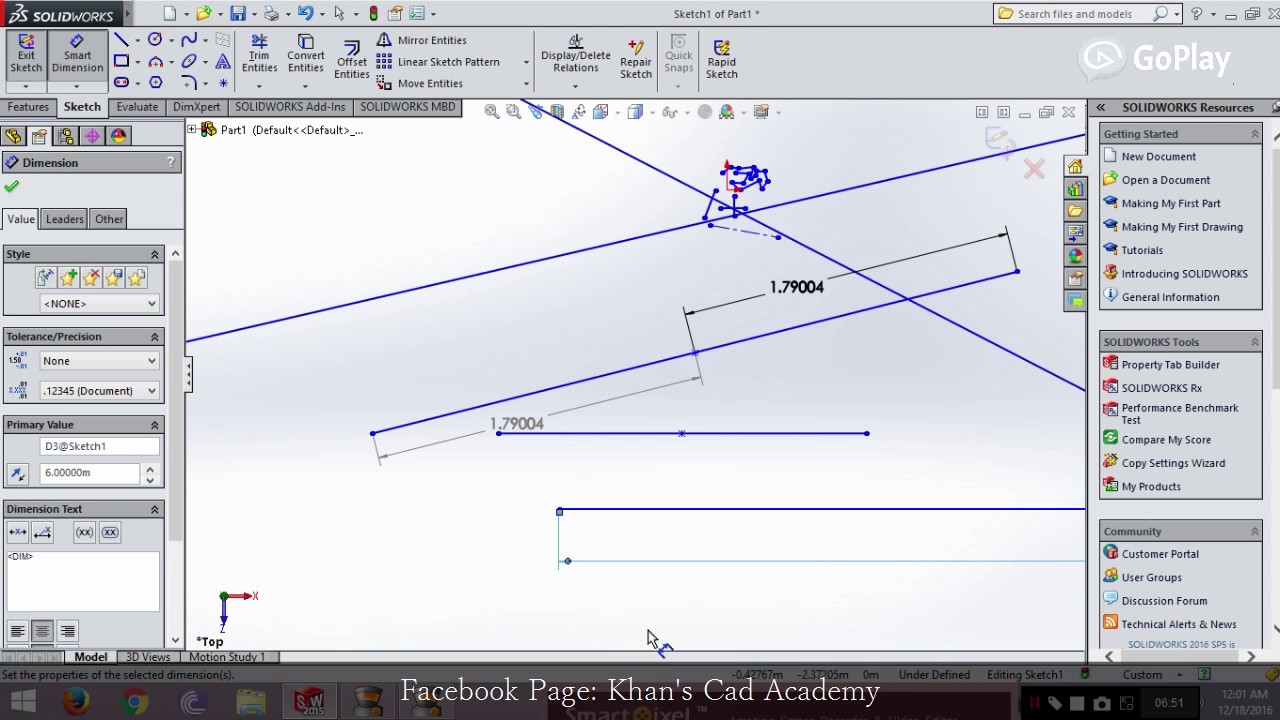The height and width of the screenshot is (720, 1280).
Task: Activate the Smart Dimension tool
Action: point(77,55)
